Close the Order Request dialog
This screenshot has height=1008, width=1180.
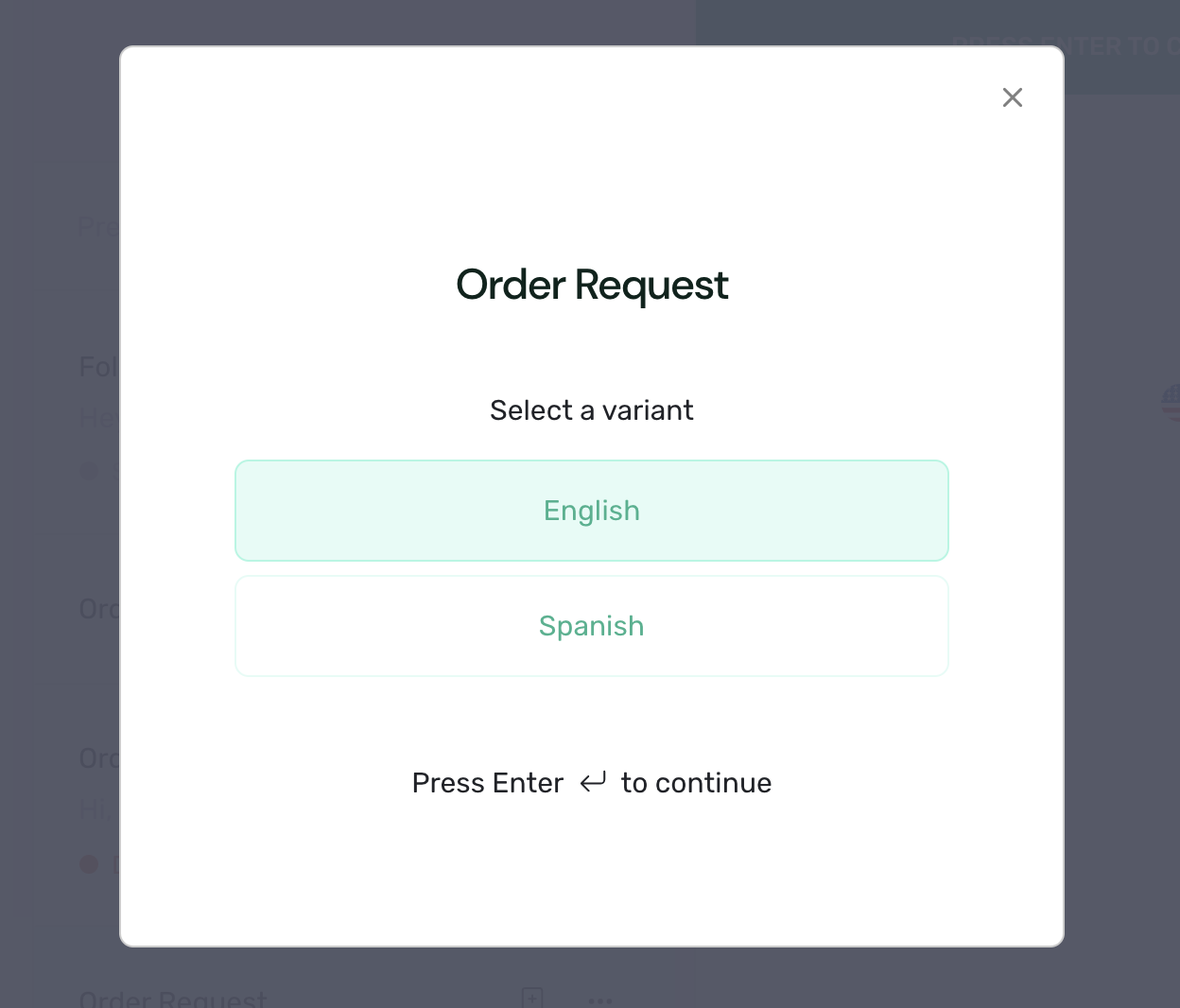(1013, 97)
